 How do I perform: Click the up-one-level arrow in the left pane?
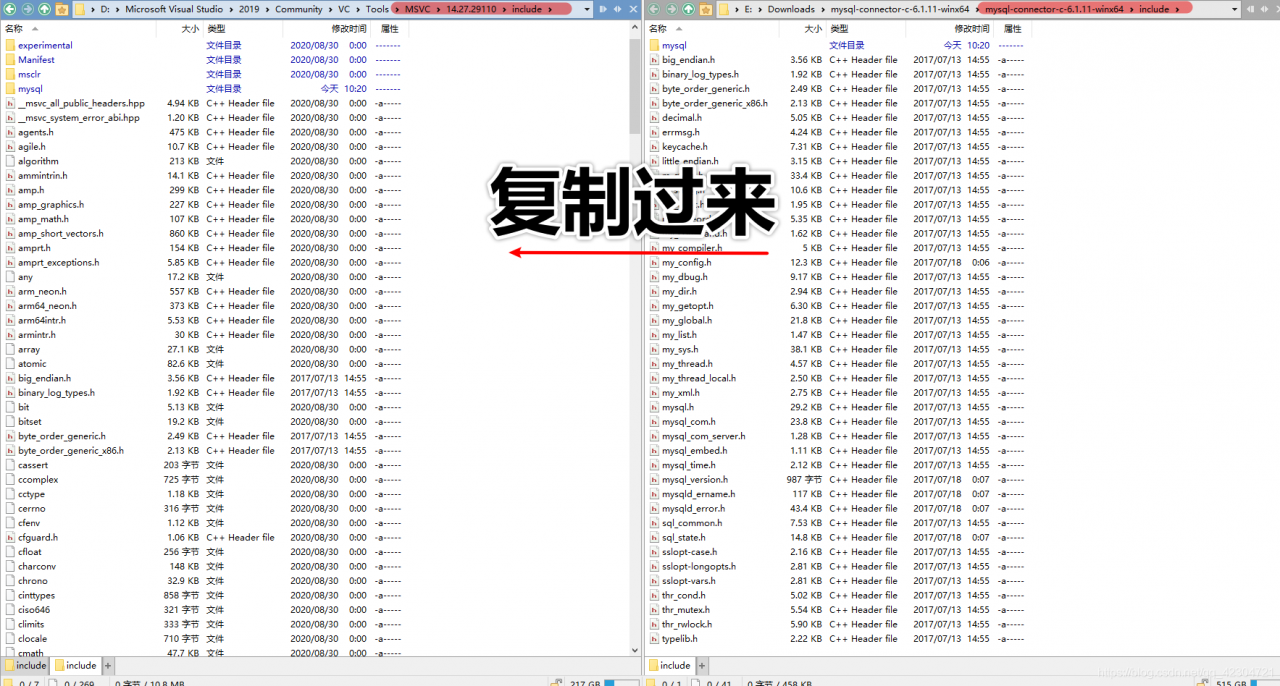(45, 8)
